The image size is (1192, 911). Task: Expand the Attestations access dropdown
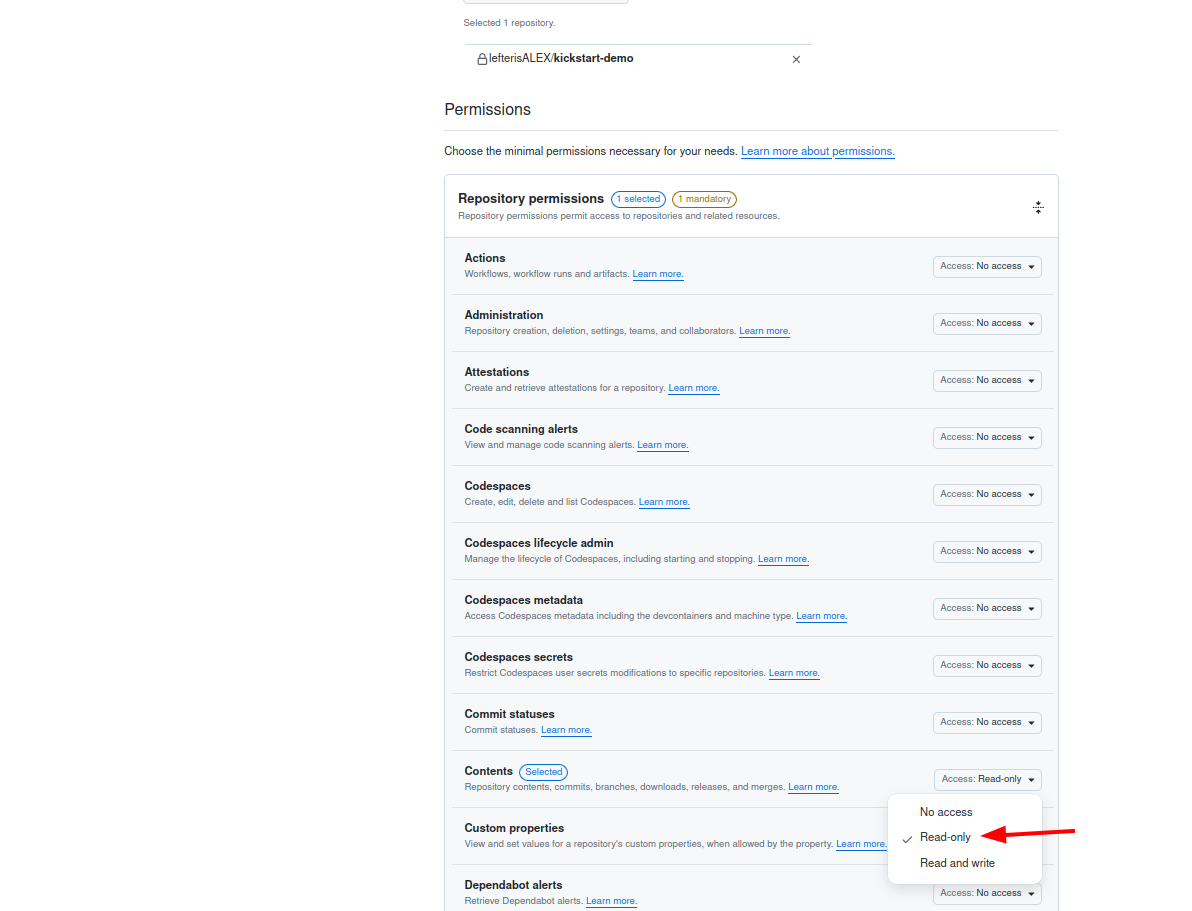987,381
